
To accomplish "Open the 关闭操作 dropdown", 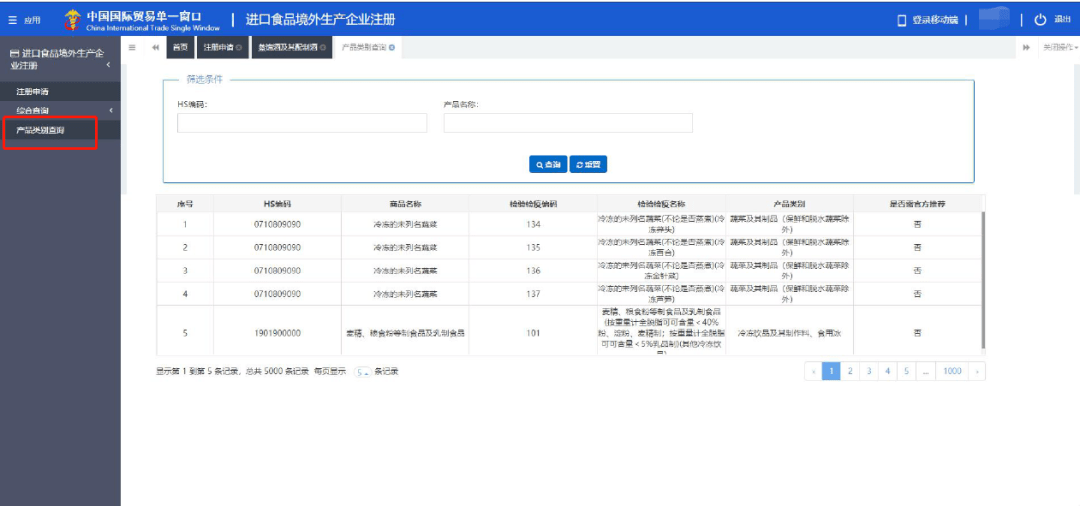I will 1059,47.
